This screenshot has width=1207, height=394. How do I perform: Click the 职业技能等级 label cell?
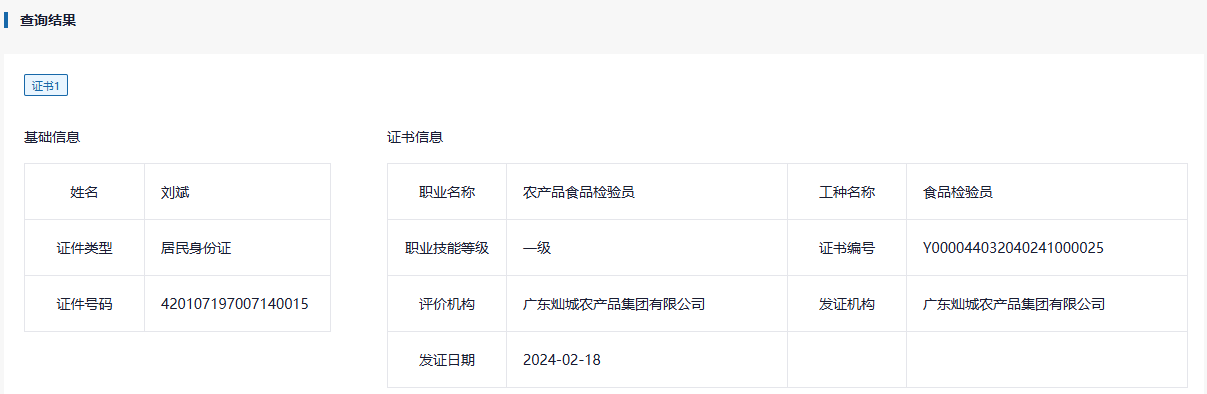point(447,248)
